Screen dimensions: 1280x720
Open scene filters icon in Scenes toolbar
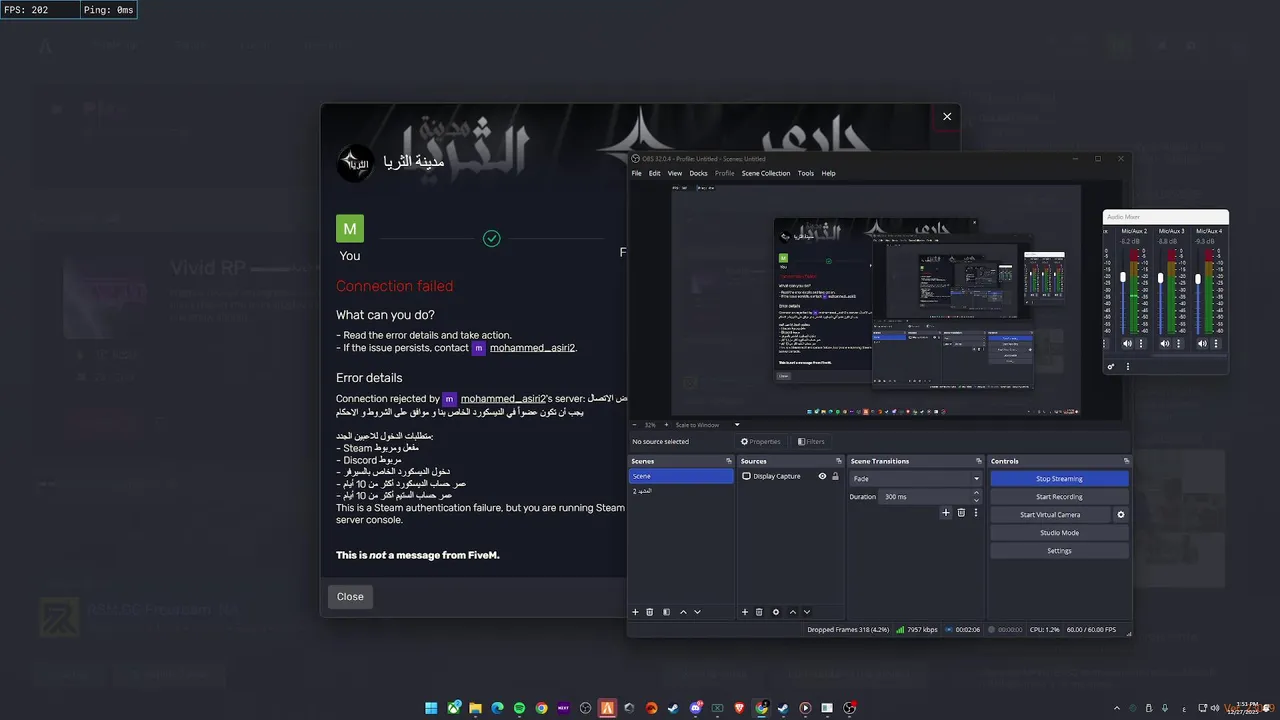(666, 612)
